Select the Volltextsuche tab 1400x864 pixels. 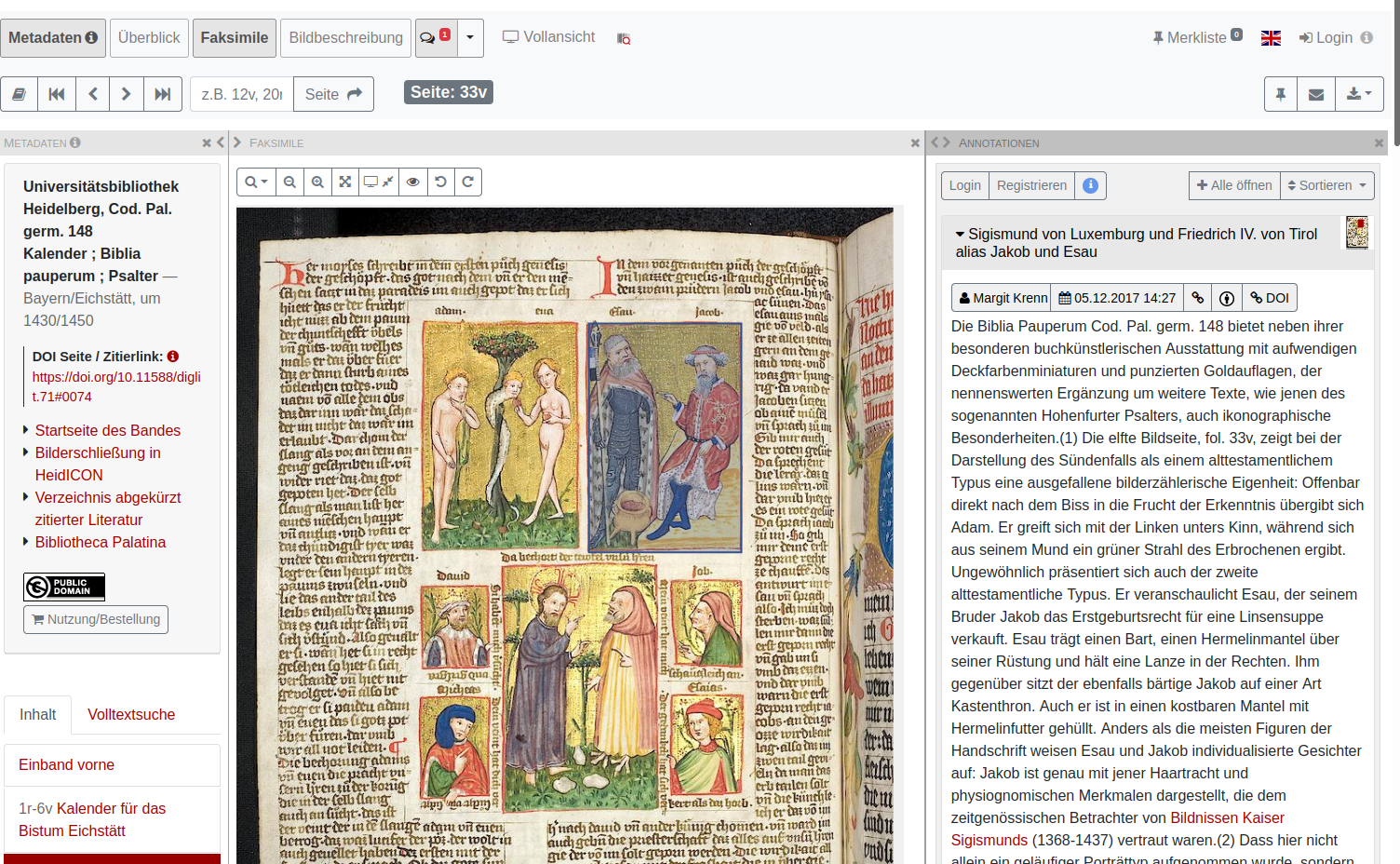[x=131, y=715]
